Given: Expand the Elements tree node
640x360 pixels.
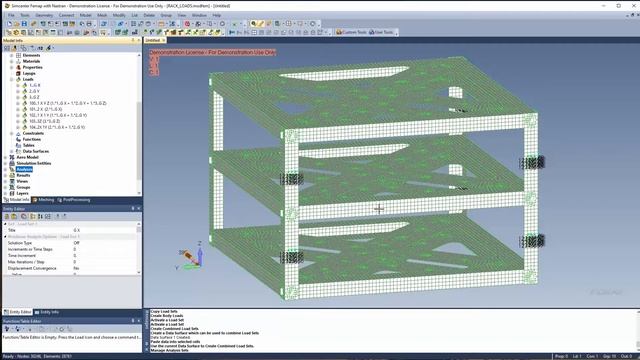Looking at the screenshot, I should click(12, 55).
